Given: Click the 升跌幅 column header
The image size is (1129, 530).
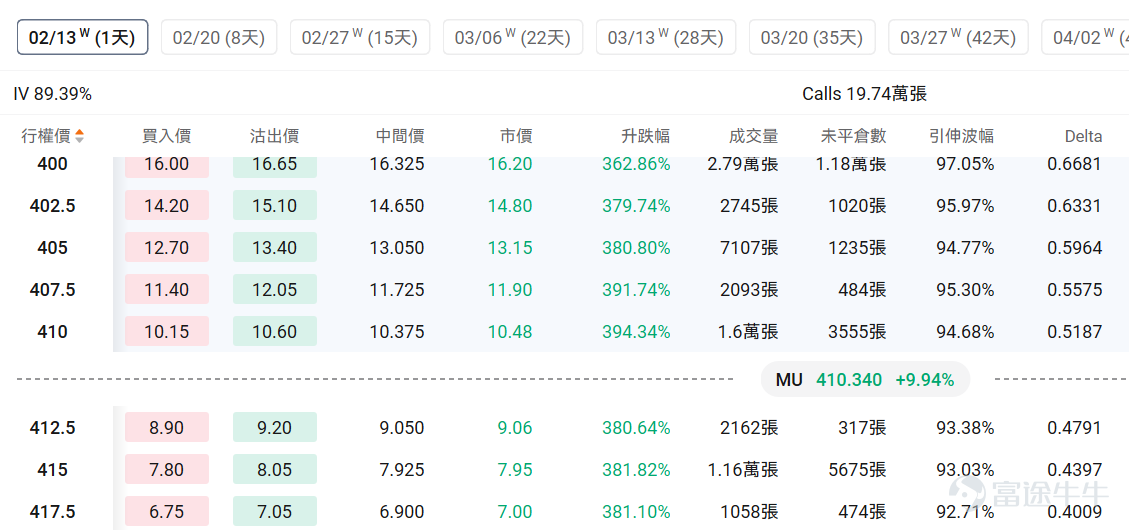Looking at the screenshot, I should (x=646, y=135).
